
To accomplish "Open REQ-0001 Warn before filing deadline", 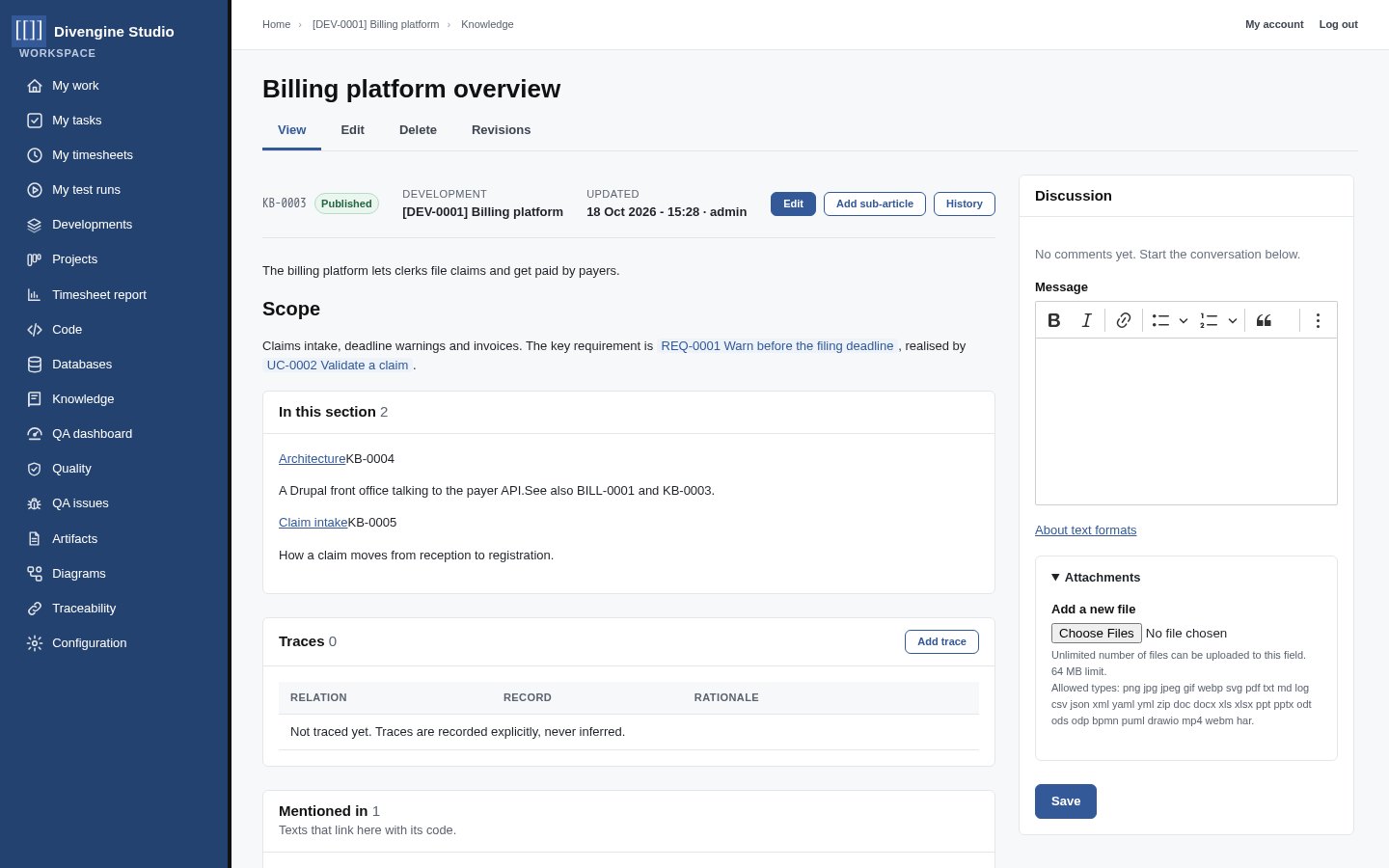I will (x=777, y=346).
